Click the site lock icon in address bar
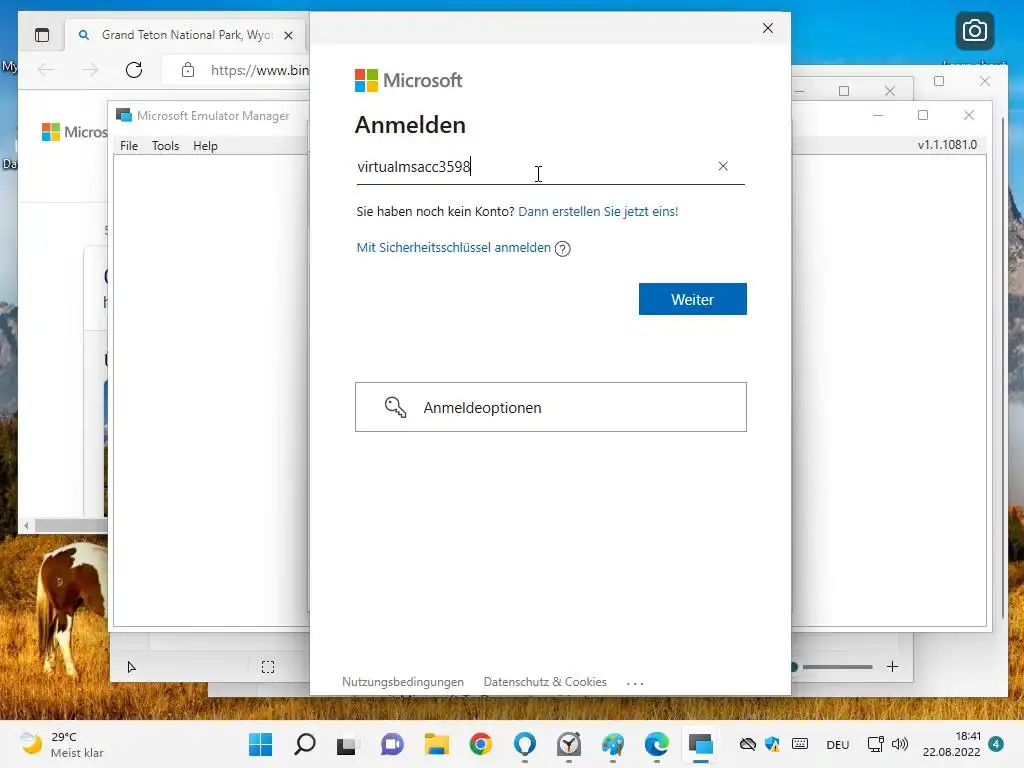The height and width of the screenshot is (768, 1024). click(188, 70)
